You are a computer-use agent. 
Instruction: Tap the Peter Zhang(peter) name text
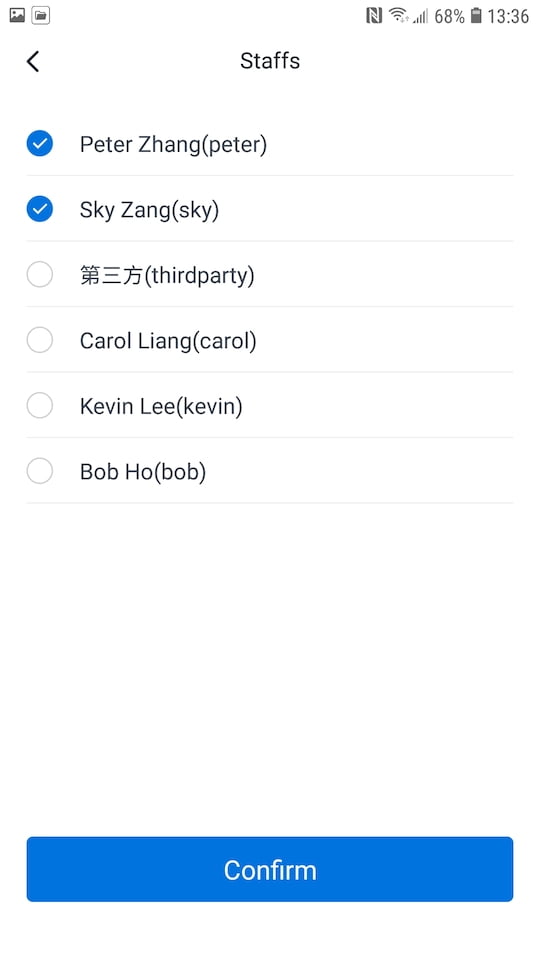173,145
